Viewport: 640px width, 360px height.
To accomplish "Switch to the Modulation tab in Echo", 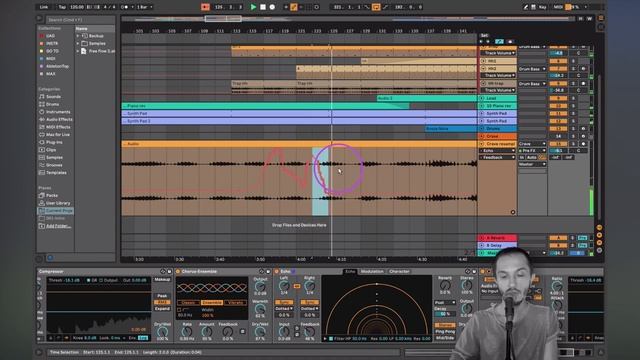I will tap(372, 271).
